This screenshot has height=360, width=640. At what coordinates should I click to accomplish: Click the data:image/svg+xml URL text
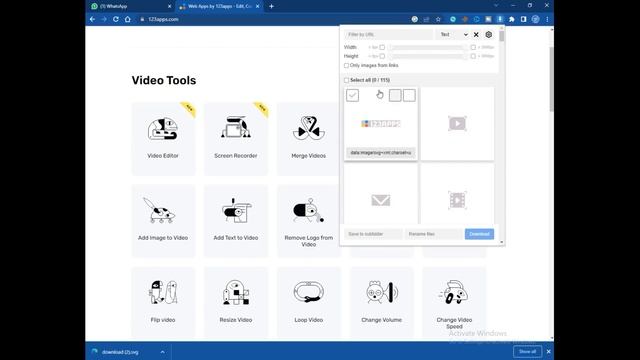[x=381, y=153]
